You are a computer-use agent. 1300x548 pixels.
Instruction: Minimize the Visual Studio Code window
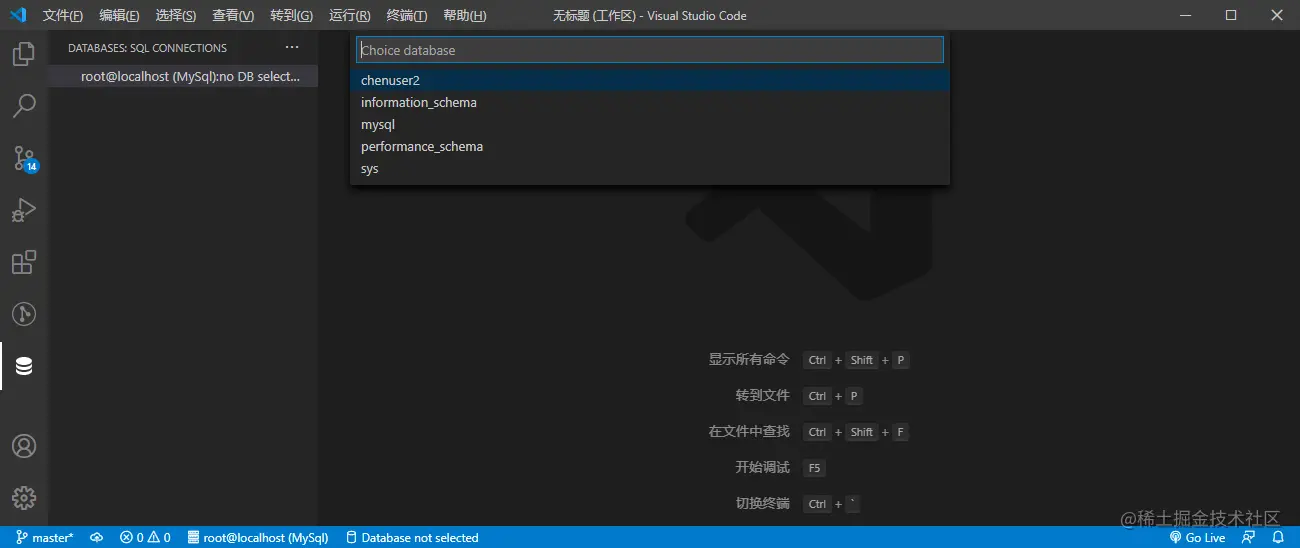(x=1185, y=15)
